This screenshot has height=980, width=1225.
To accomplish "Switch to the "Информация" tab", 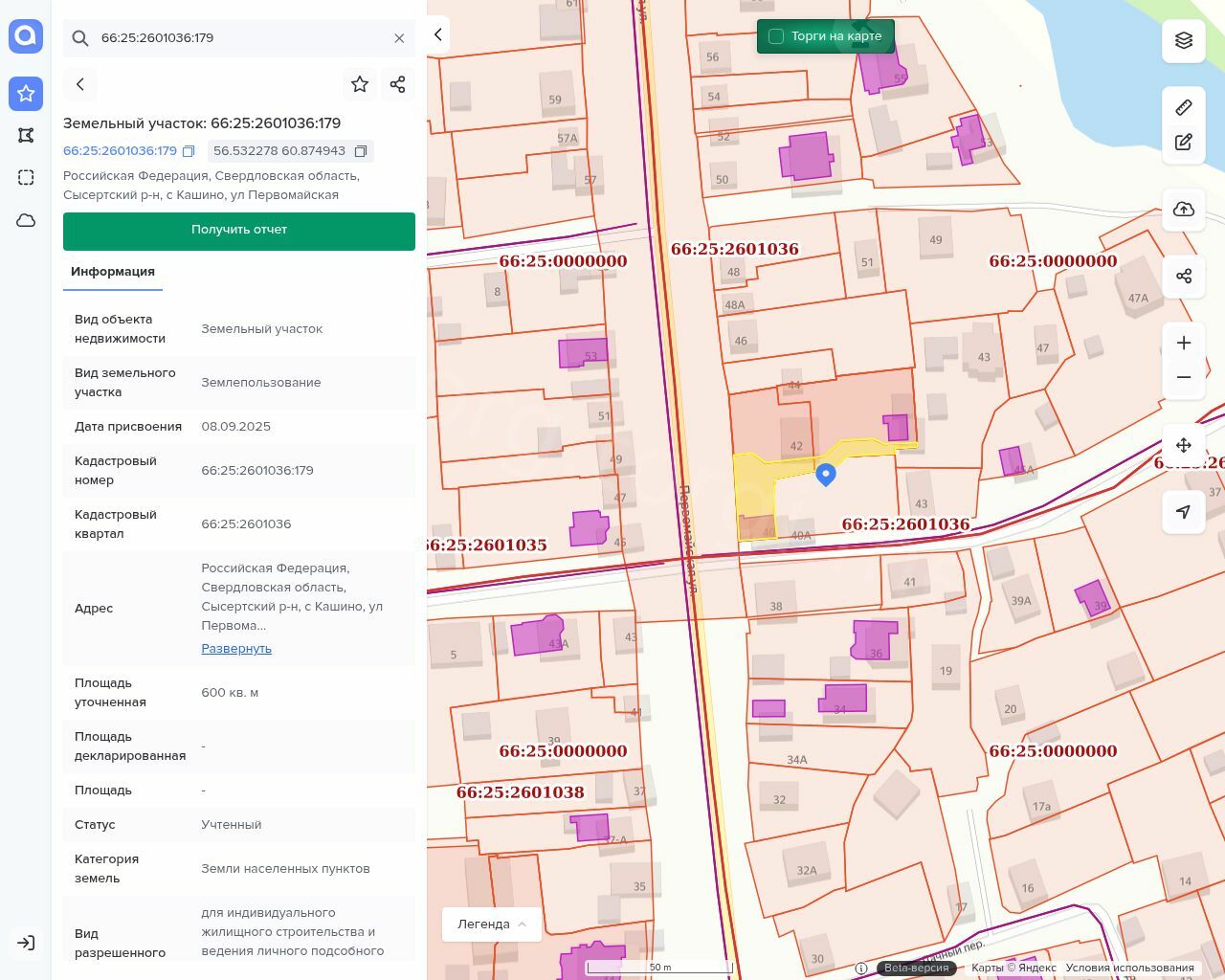I will coord(113,272).
